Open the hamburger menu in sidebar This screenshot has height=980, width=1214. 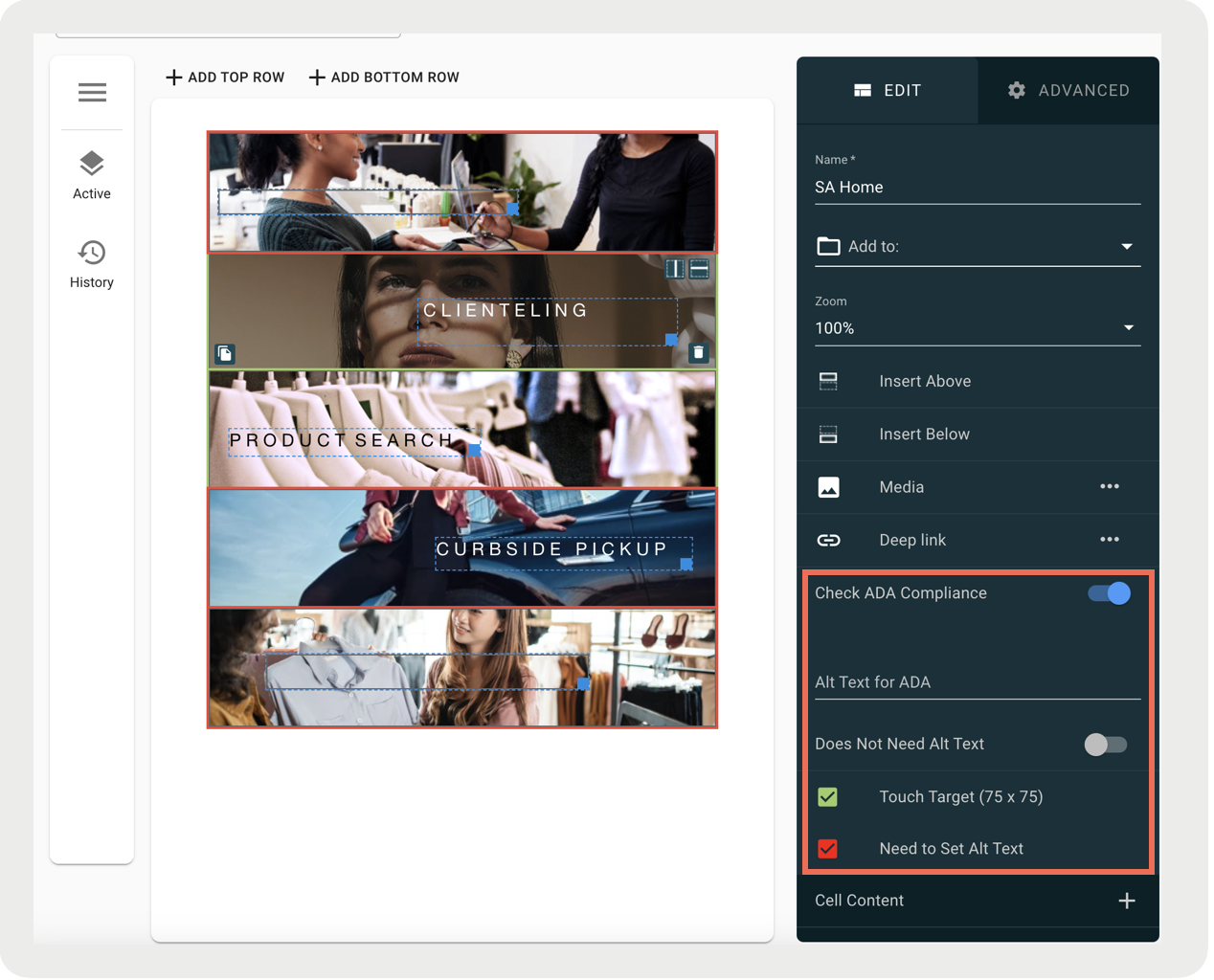point(92,92)
